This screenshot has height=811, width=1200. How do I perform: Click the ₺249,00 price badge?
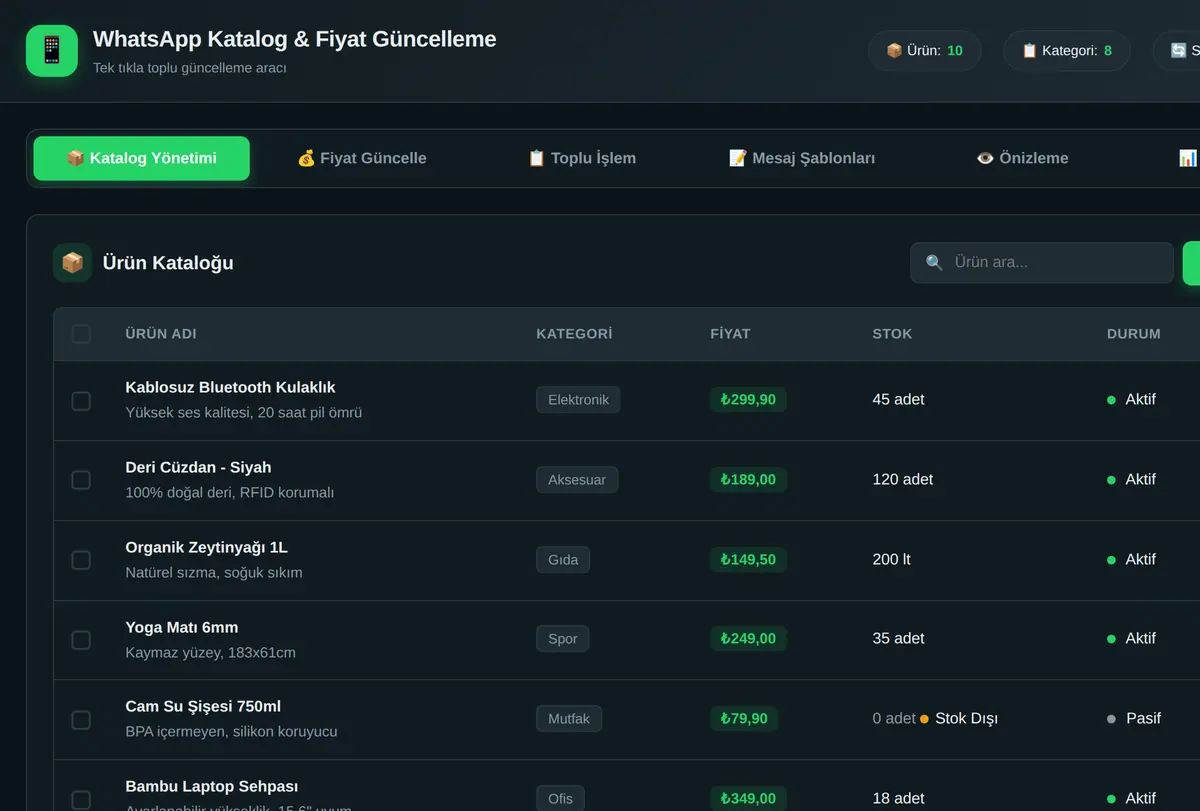[749, 639]
